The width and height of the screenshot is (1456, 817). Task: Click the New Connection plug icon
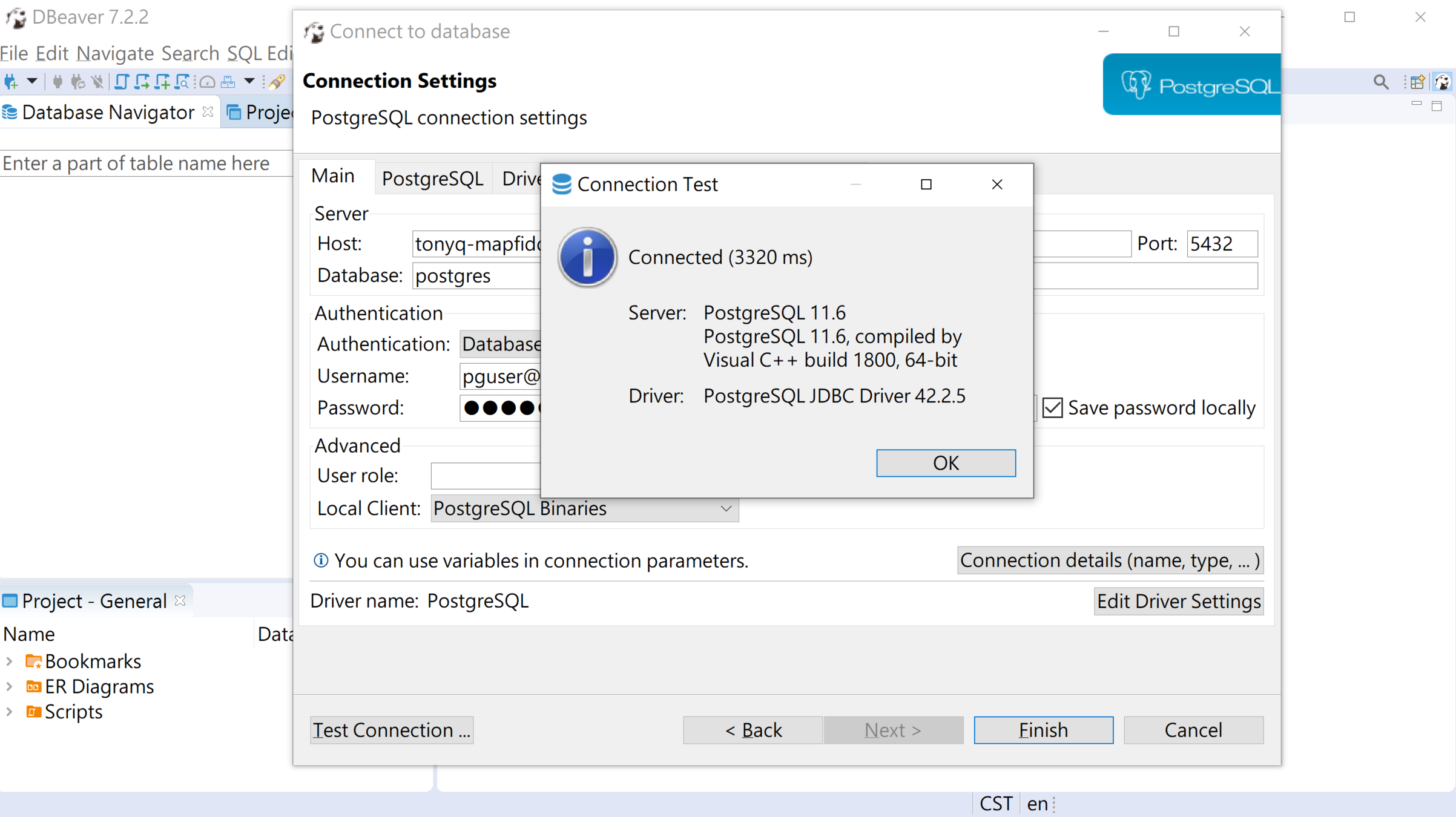11,82
